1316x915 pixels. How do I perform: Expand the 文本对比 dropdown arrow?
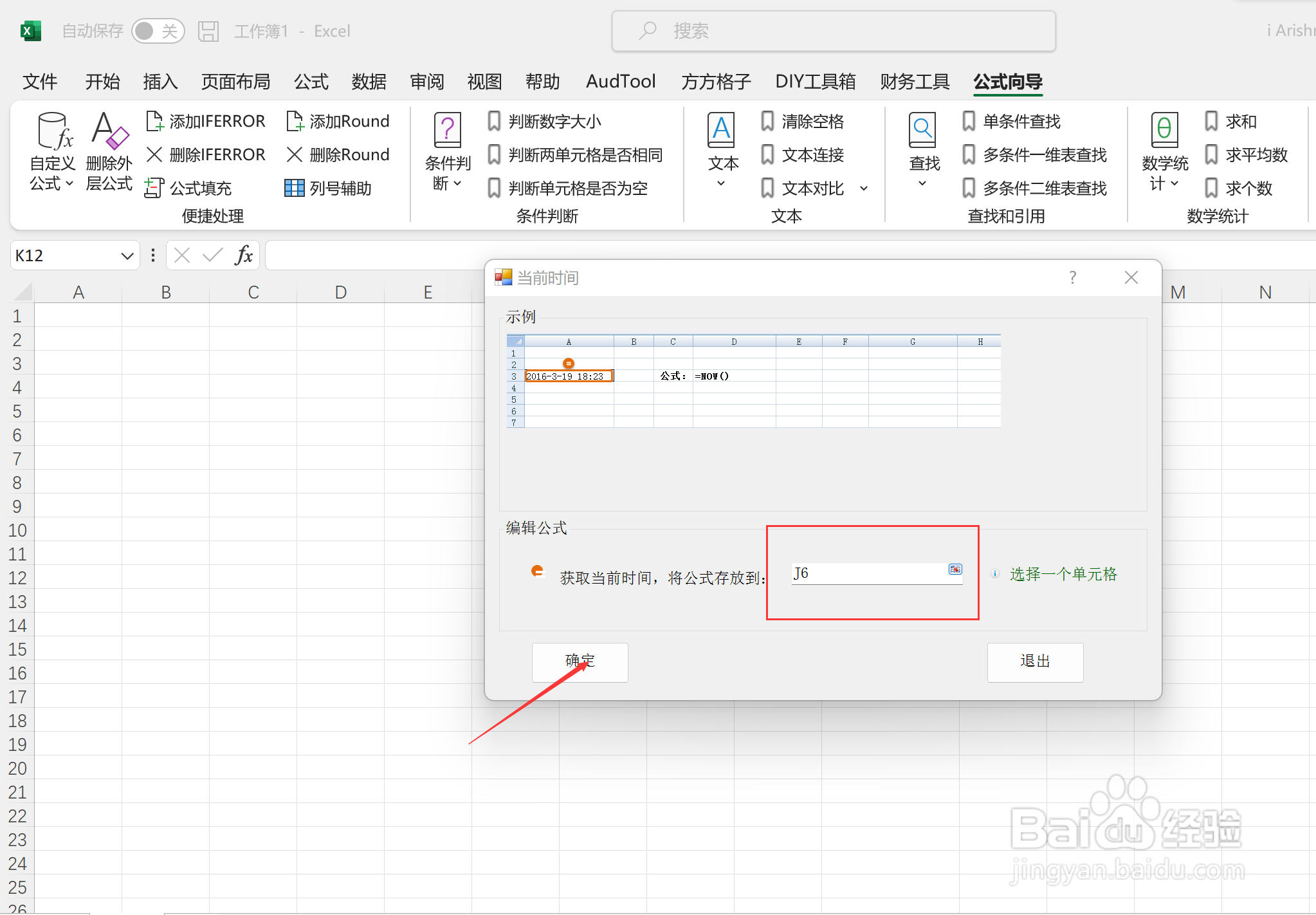tap(863, 188)
